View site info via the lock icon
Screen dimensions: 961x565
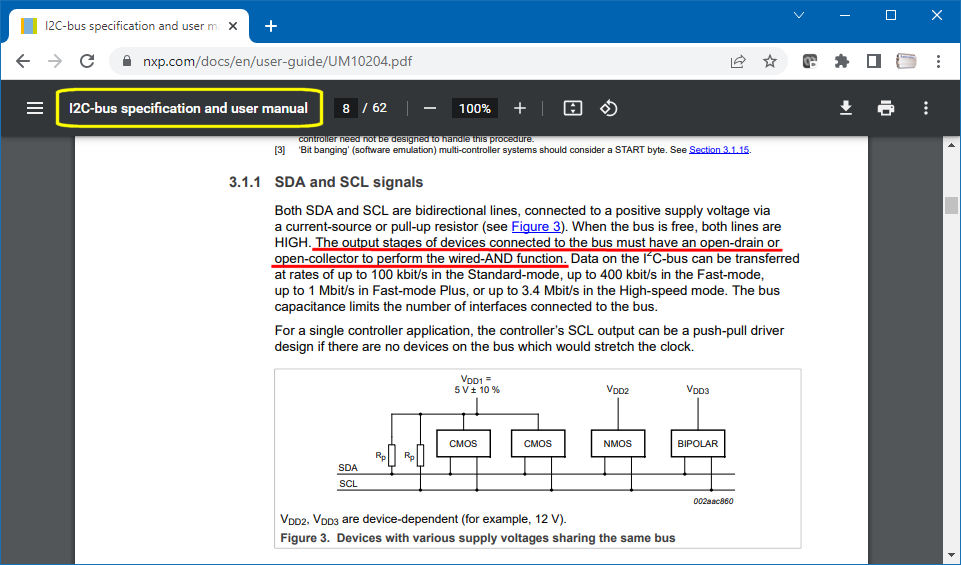click(127, 61)
